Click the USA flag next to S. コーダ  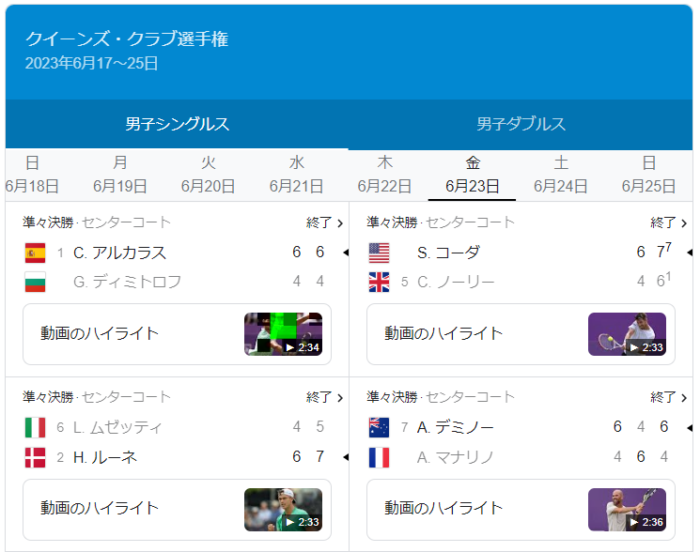[379, 252]
